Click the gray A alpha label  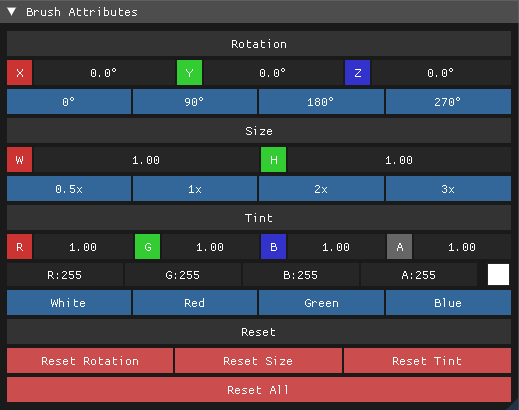[x=399, y=247]
